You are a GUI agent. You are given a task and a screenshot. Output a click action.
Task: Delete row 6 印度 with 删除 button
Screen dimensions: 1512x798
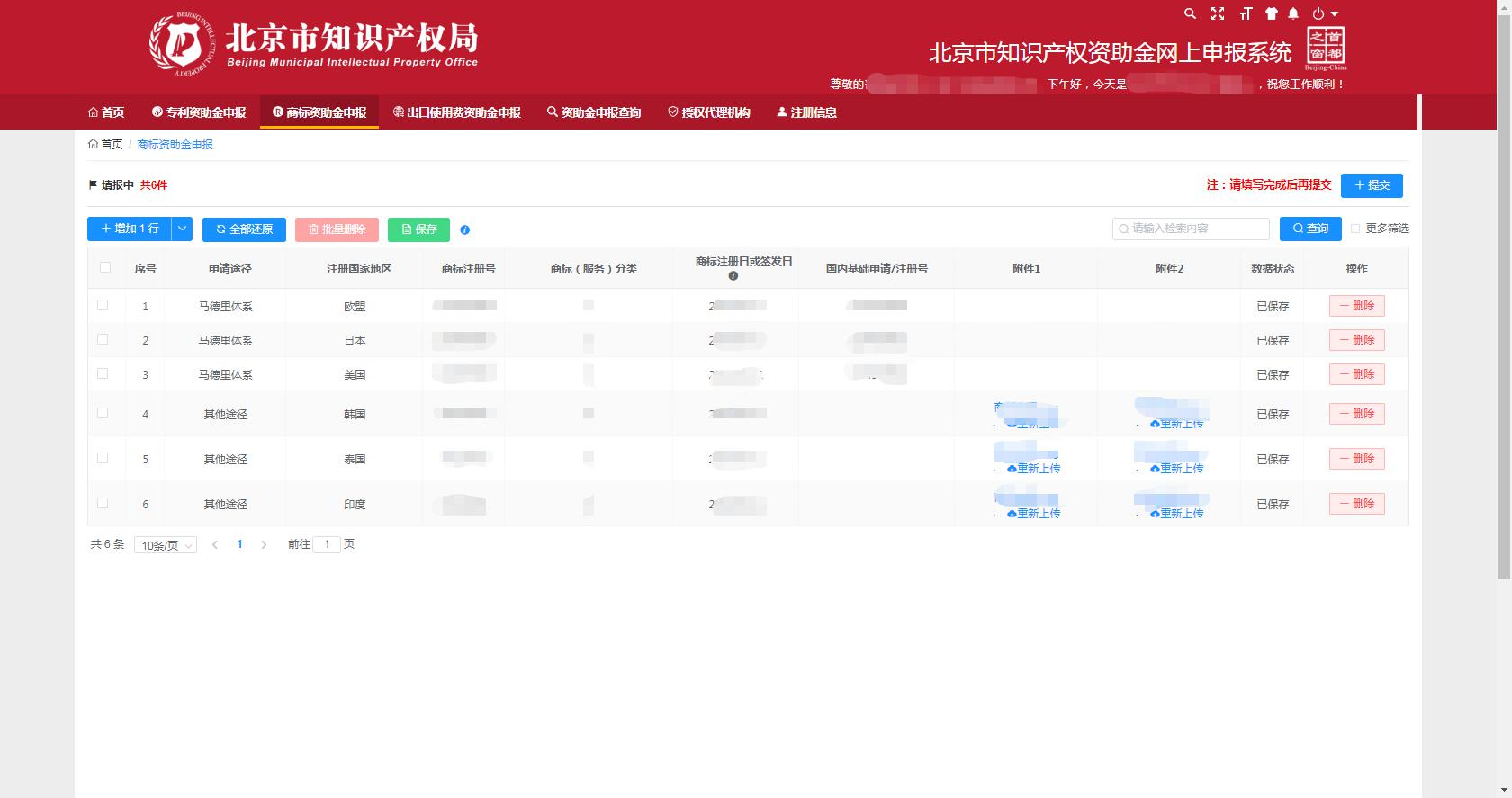tap(1356, 504)
